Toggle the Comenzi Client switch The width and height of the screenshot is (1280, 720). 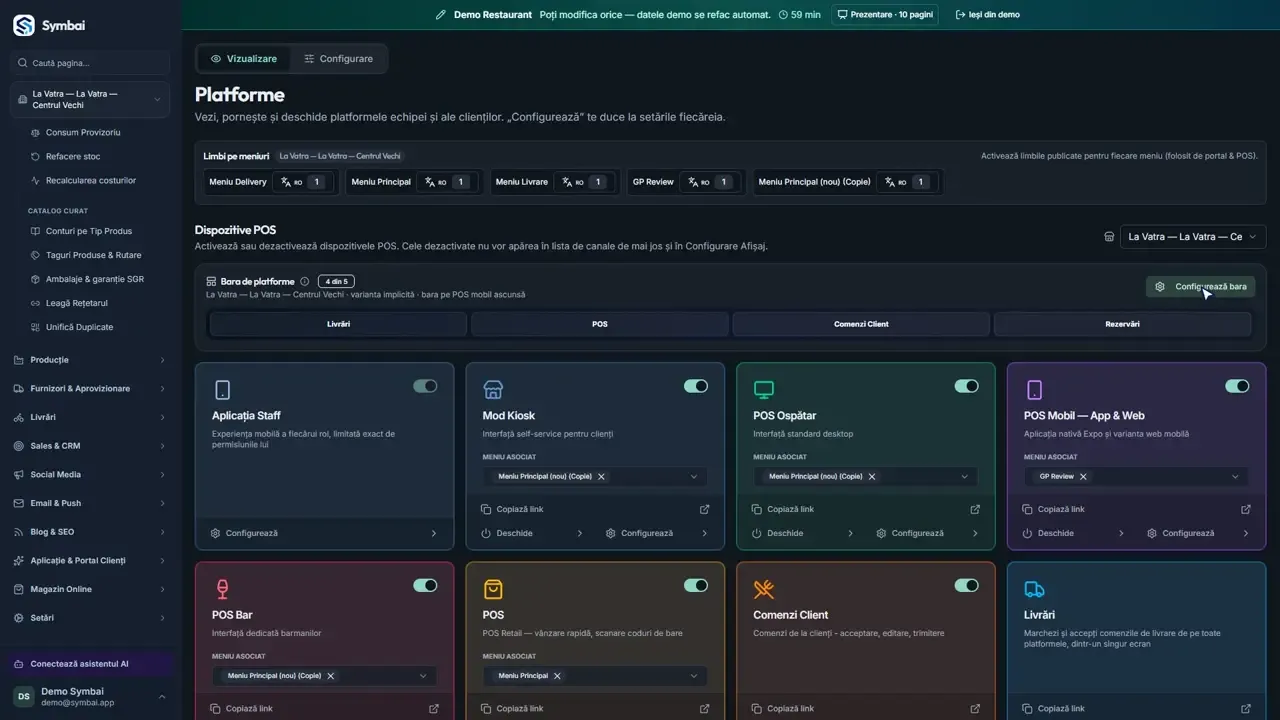click(967, 585)
